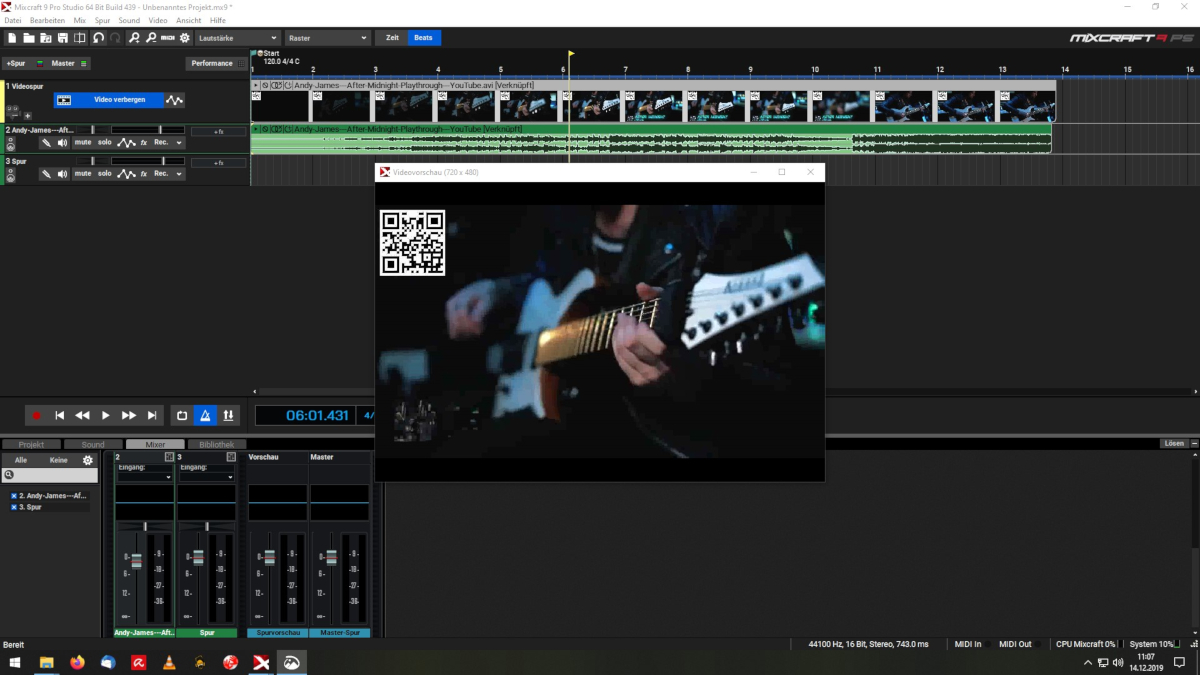Open the Bearbeiten menu
1200x675 pixels.
pyautogui.click(x=47, y=20)
